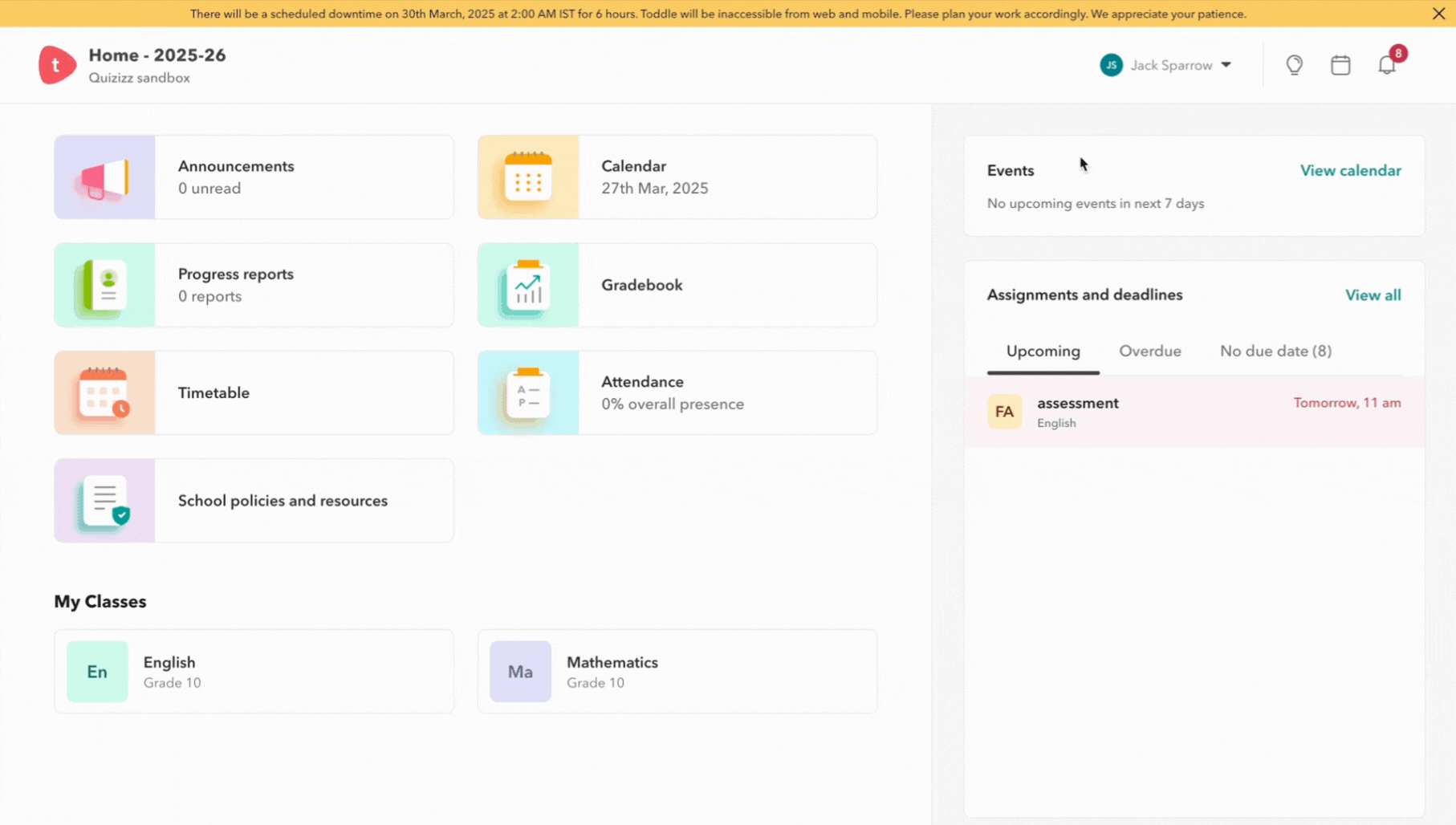Viewport: 1456px width, 825px height.
Task: Switch to the Overdue tab
Action: pyautogui.click(x=1150, y=351)
